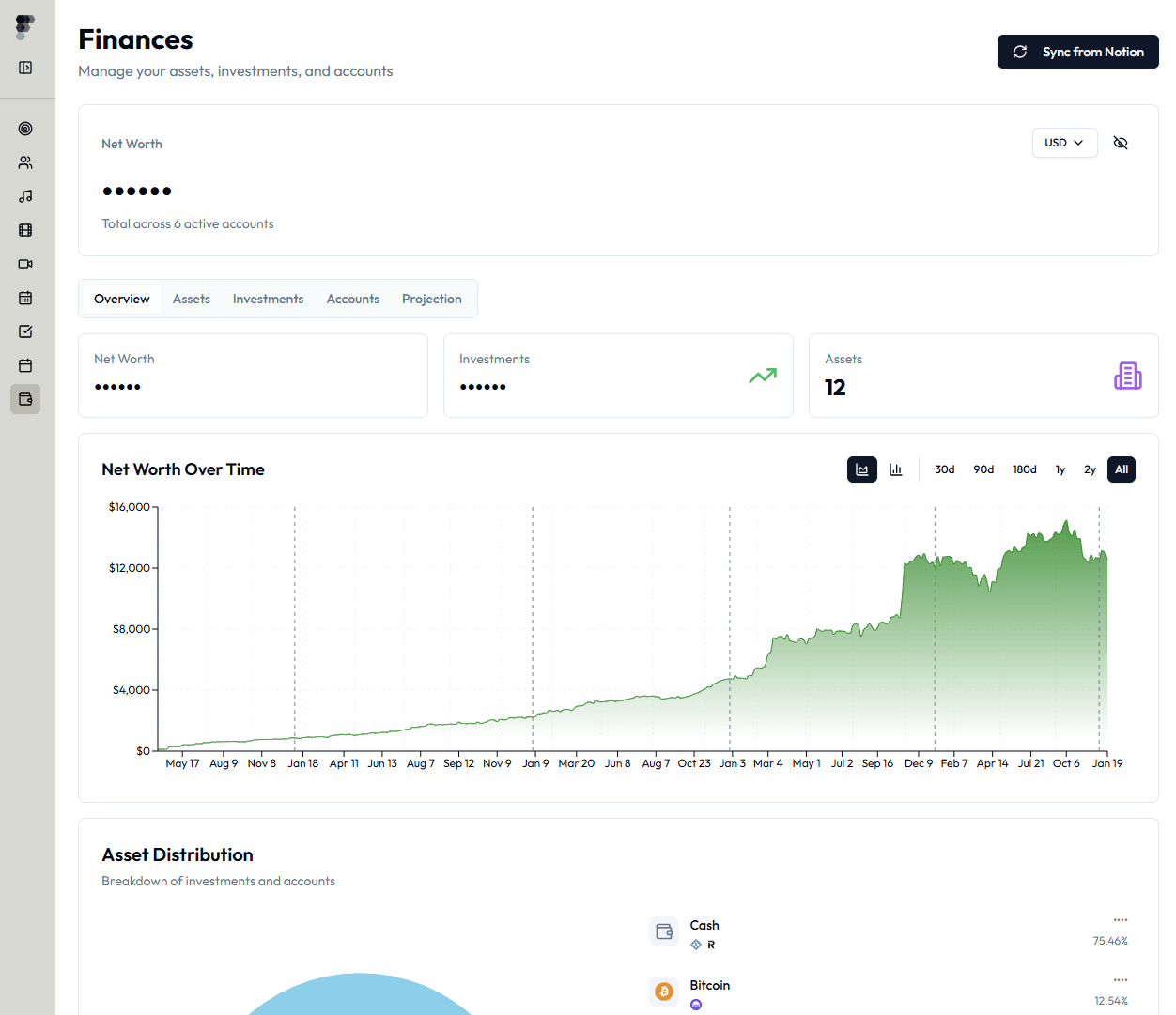Switch to the Projection tab
Screen dimensions: 1176x1015
tap(431, 299)
